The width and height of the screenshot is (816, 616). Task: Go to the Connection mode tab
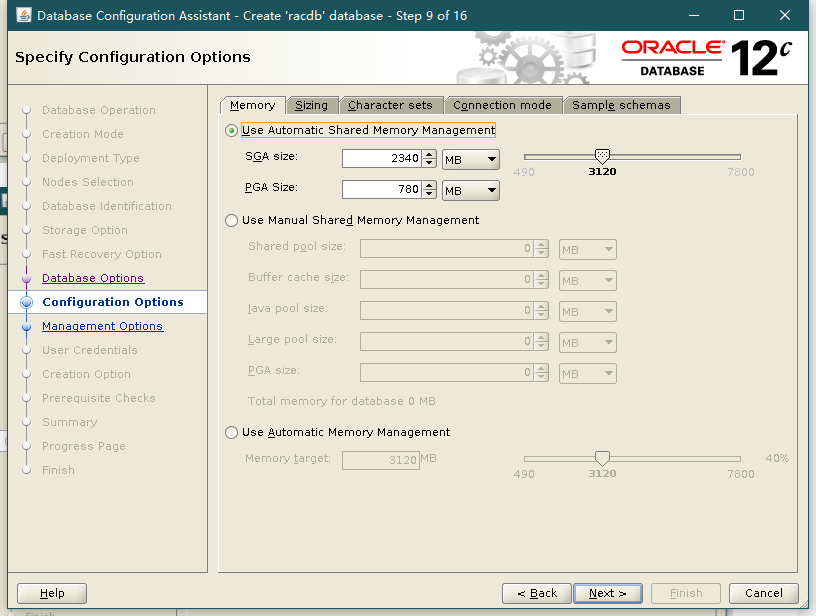(502, 105)
